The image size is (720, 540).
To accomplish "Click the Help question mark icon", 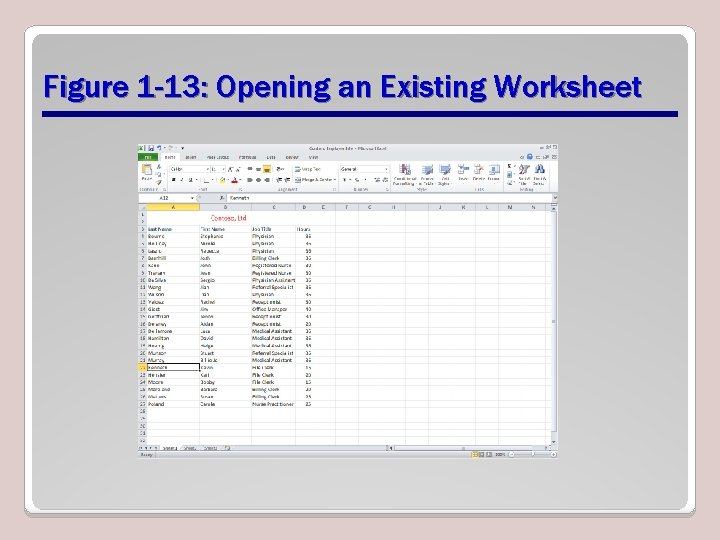I will click(x=529, y=157).
